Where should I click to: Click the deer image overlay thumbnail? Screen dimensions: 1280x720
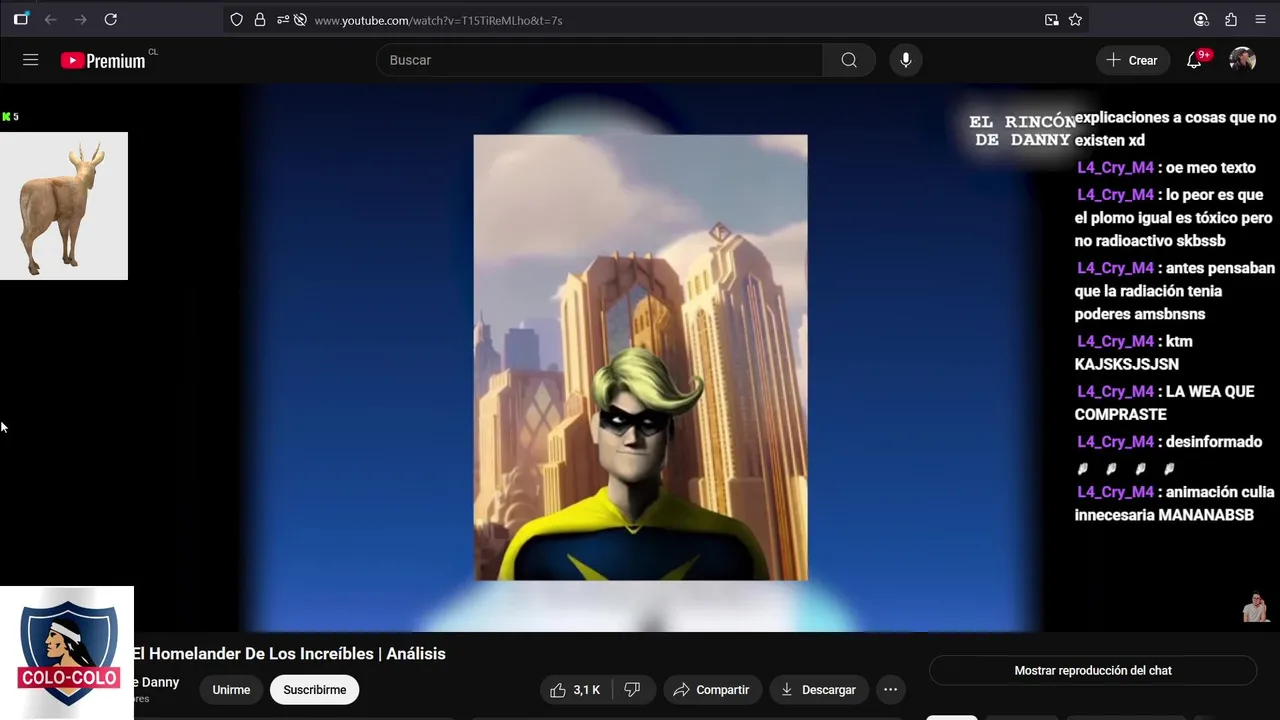click(64, 206)
